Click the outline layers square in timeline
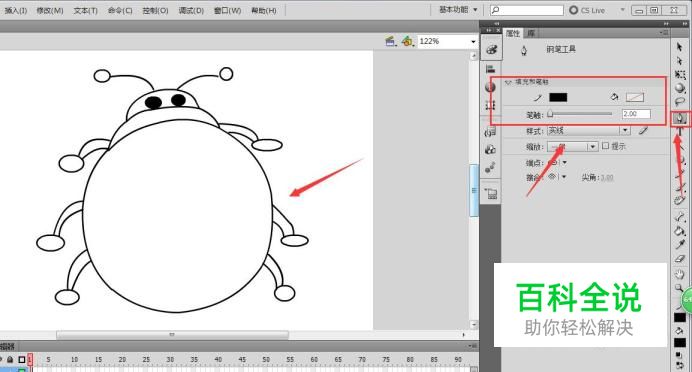 [x=21, y=360]
